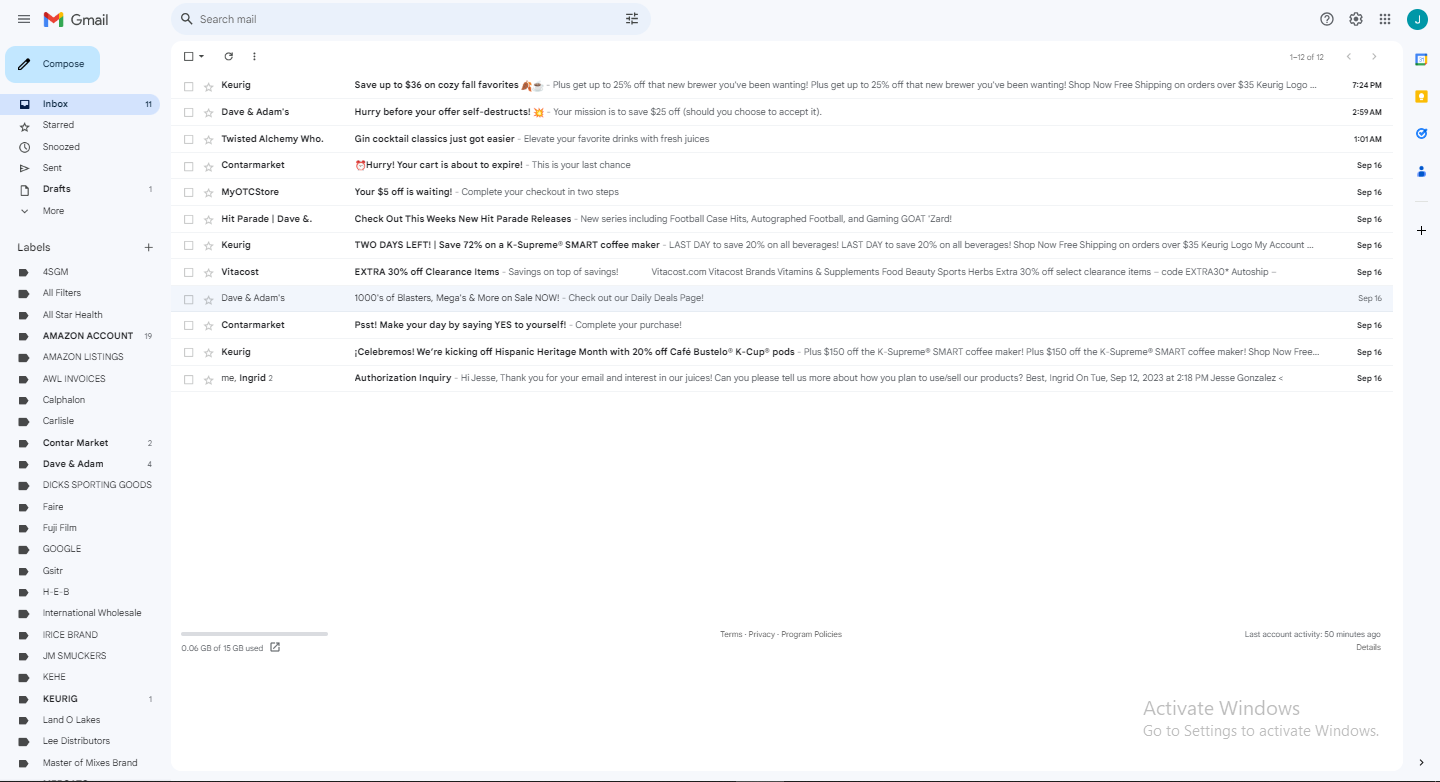
Task: Open the Inbox folder
Action: (80, 104)
